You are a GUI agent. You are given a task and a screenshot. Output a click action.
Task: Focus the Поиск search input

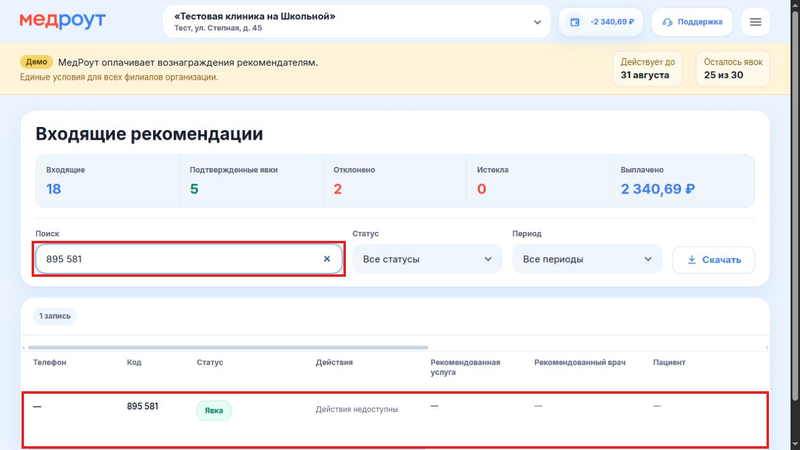tap(189, 259)
